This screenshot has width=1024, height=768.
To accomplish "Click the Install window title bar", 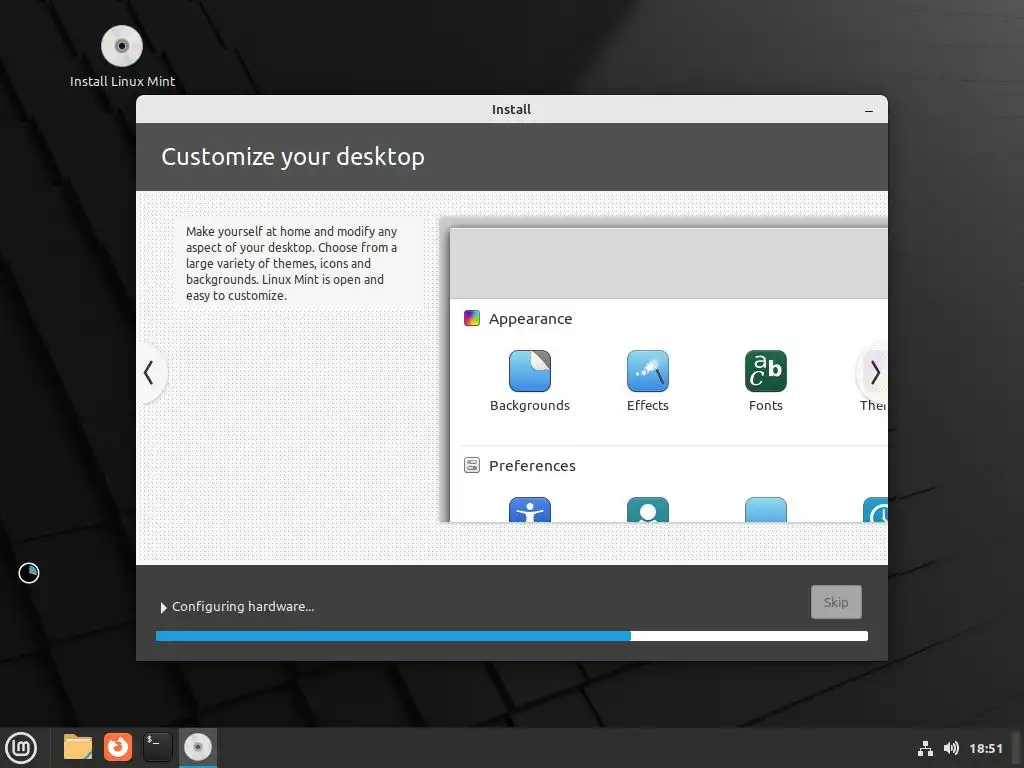I will pyautogui.click(x=511, y=110).
